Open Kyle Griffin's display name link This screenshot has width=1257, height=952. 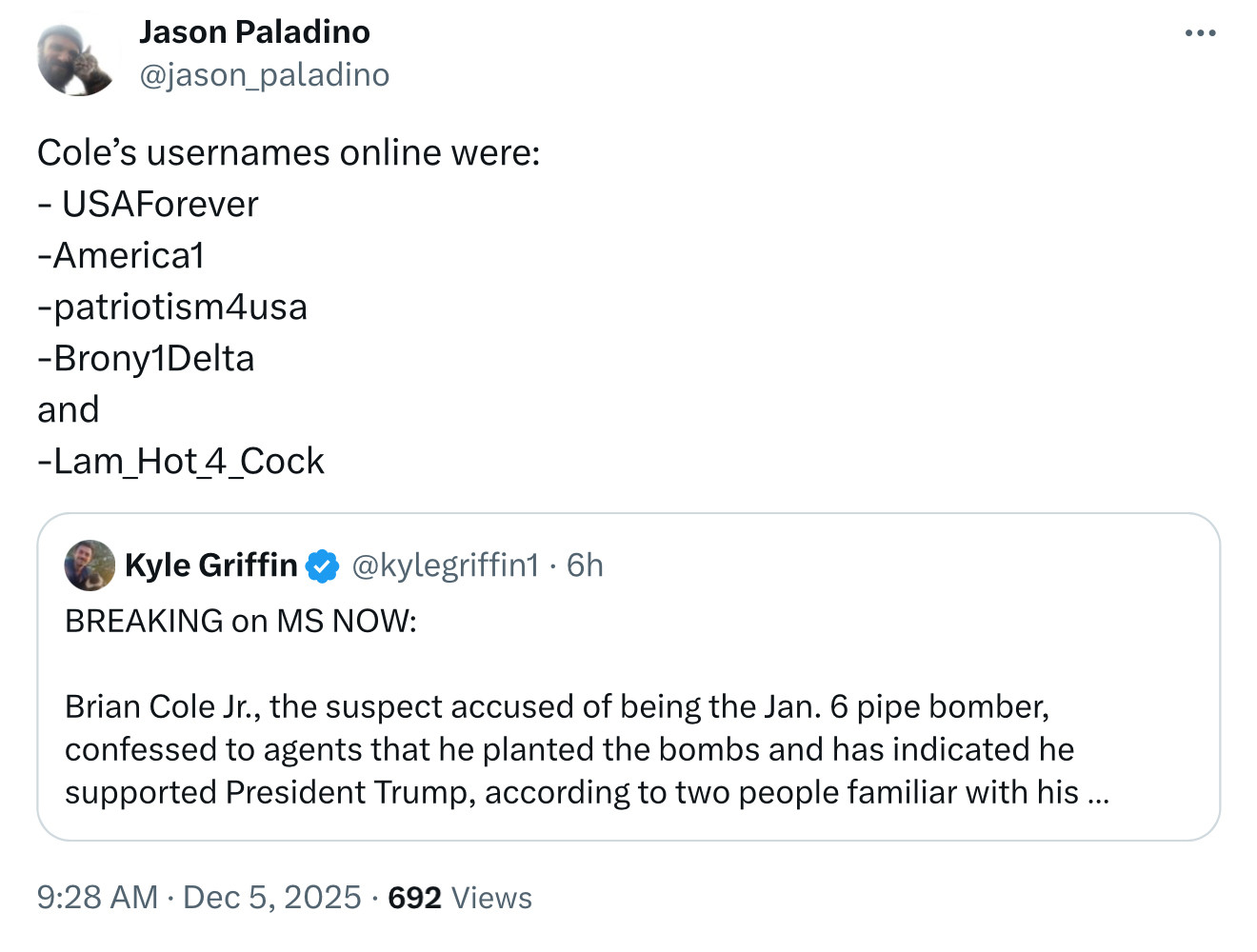point(210,565)
